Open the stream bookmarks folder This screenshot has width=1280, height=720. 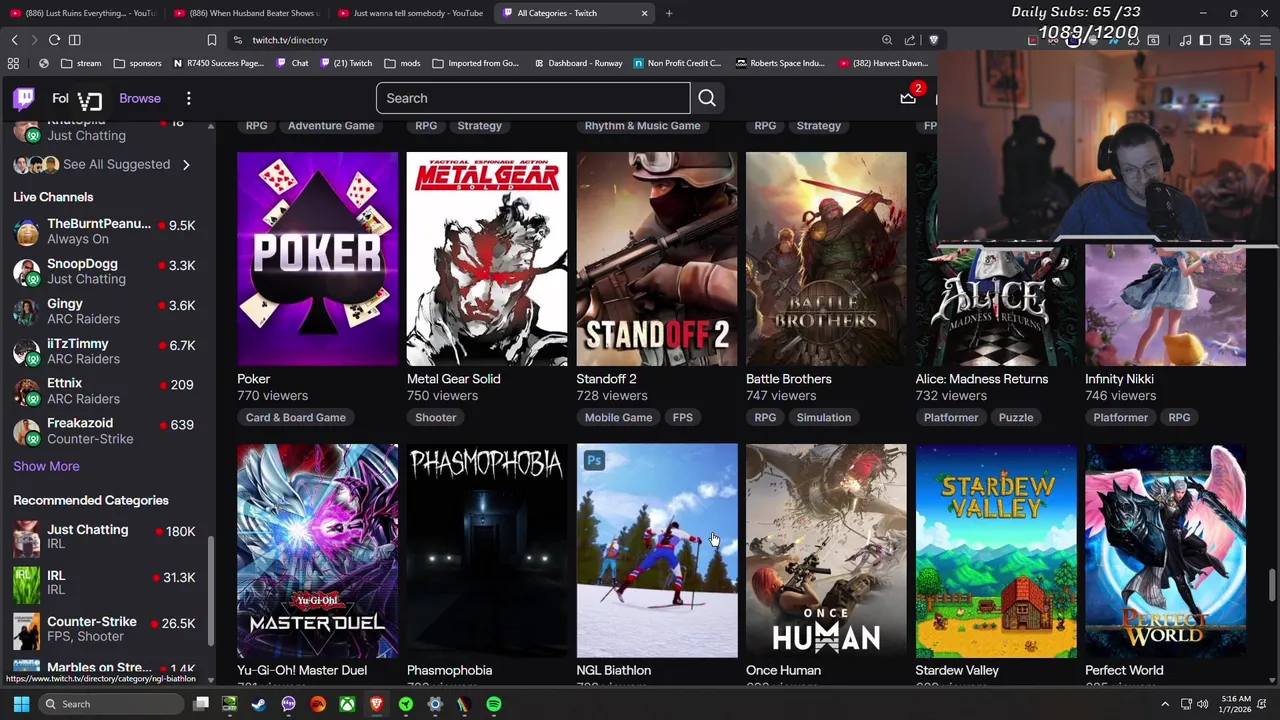81,63
